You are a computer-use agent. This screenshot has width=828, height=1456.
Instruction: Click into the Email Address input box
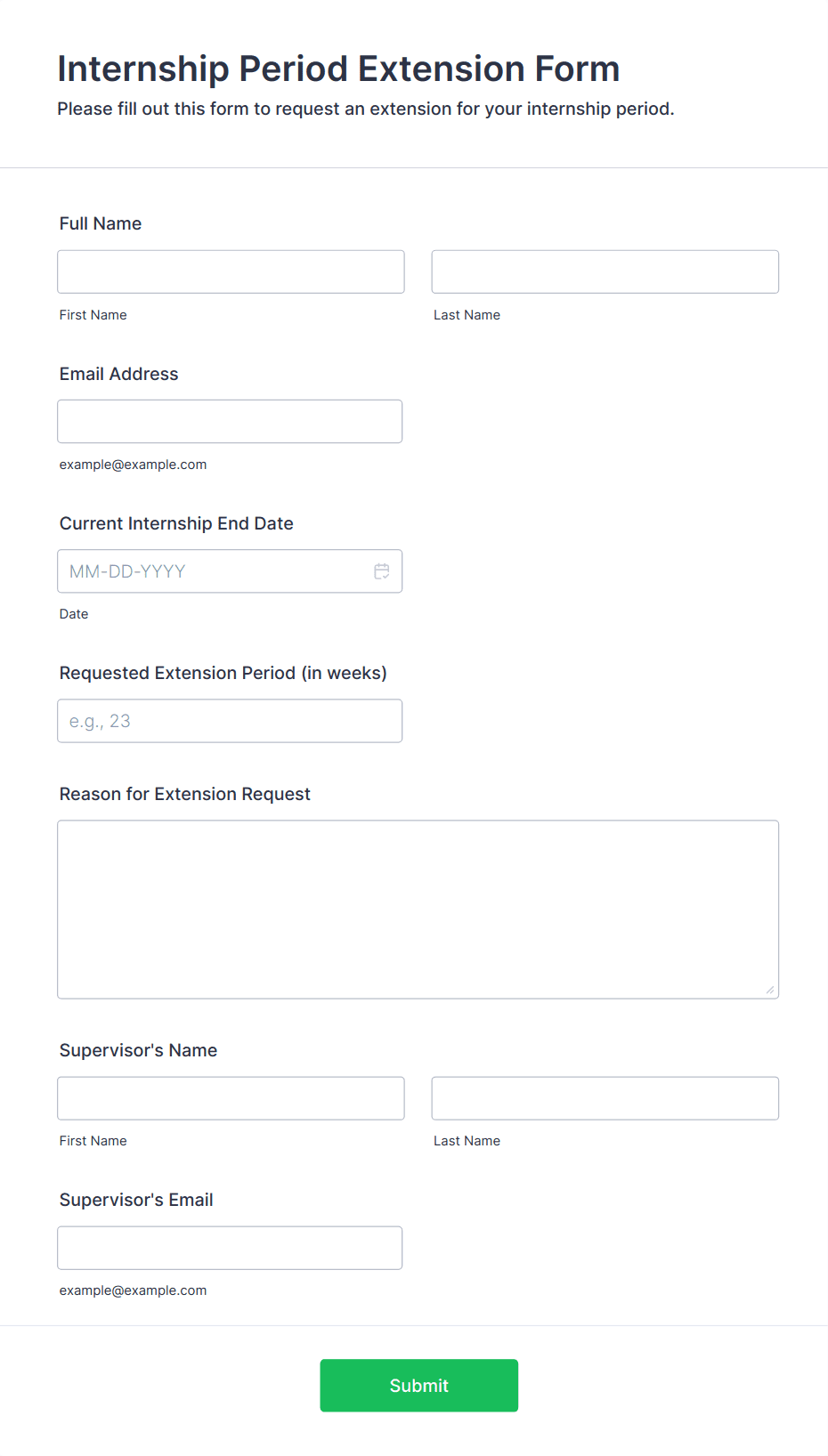(x=230, y=421)
